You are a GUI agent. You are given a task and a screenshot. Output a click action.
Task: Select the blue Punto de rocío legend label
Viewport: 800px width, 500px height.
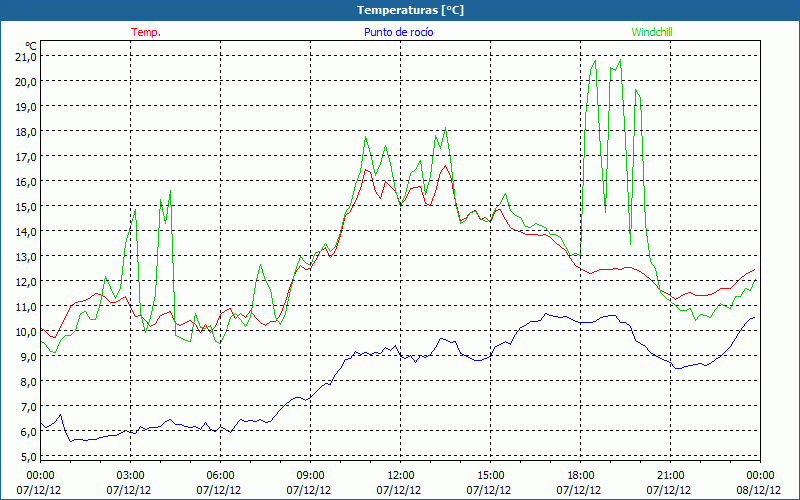pyautogui.click(x=398, y=32)
